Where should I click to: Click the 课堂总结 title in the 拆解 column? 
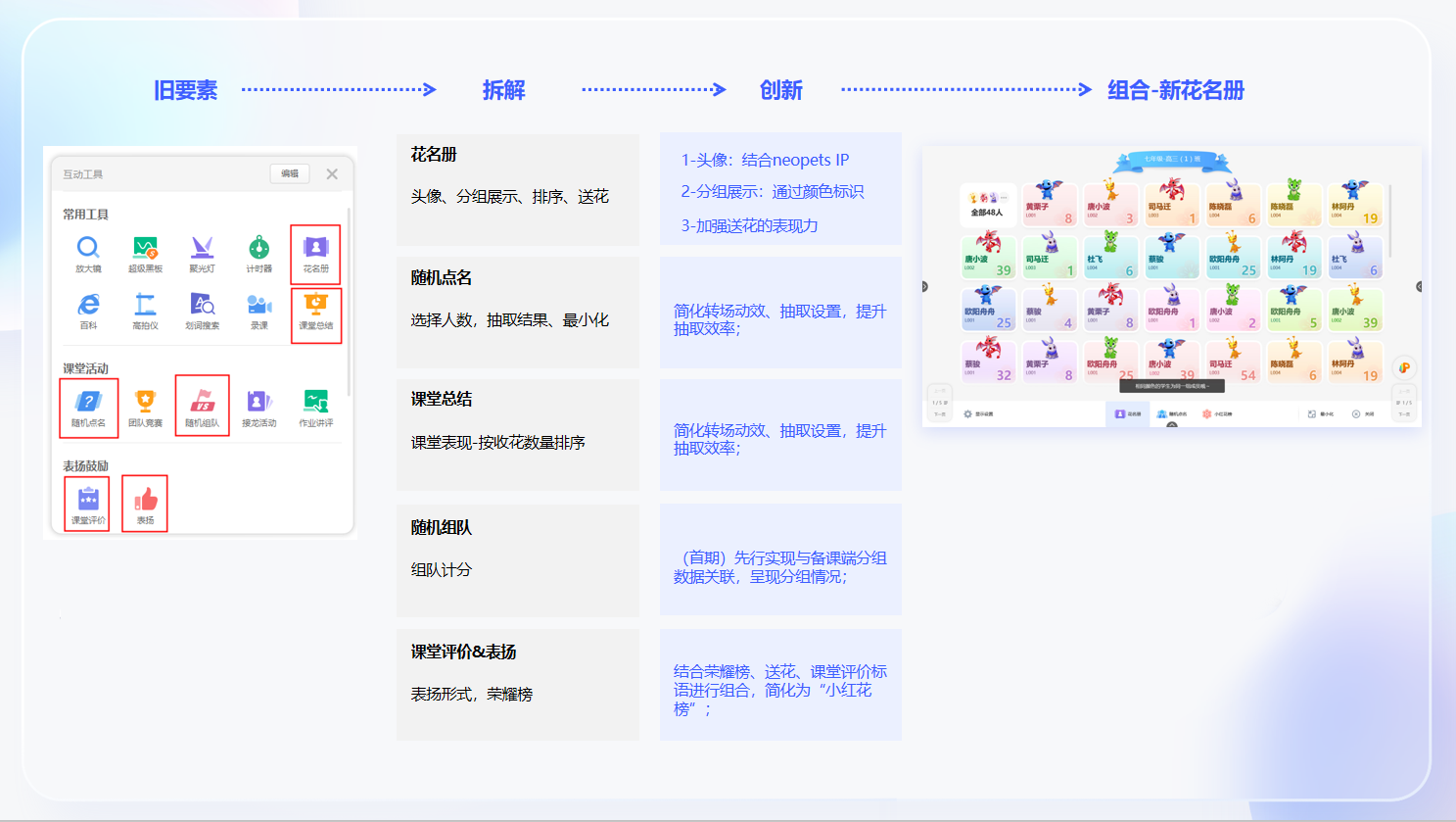click(442, 399)
